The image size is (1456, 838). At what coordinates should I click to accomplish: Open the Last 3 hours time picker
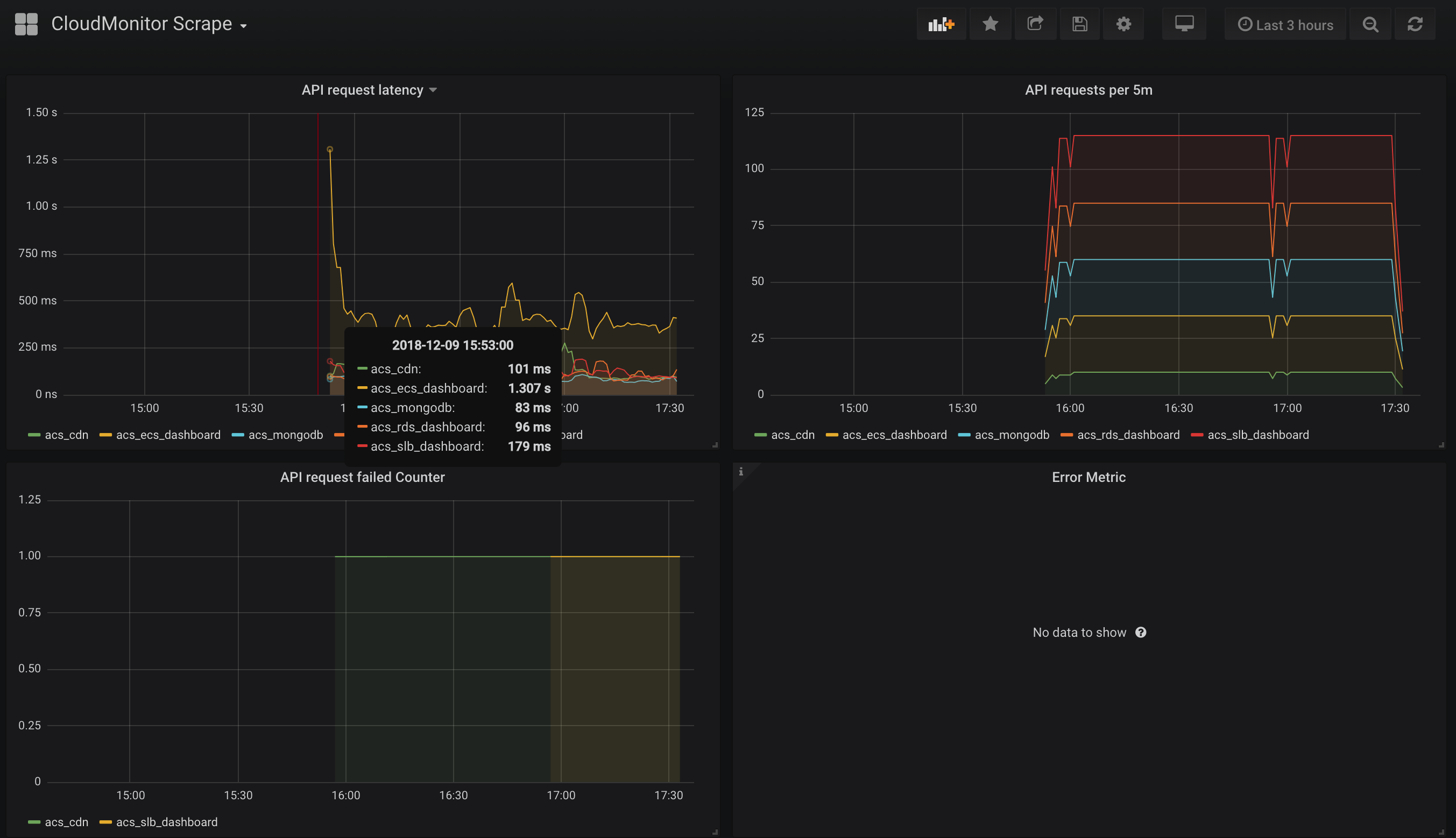[1285, 25]
